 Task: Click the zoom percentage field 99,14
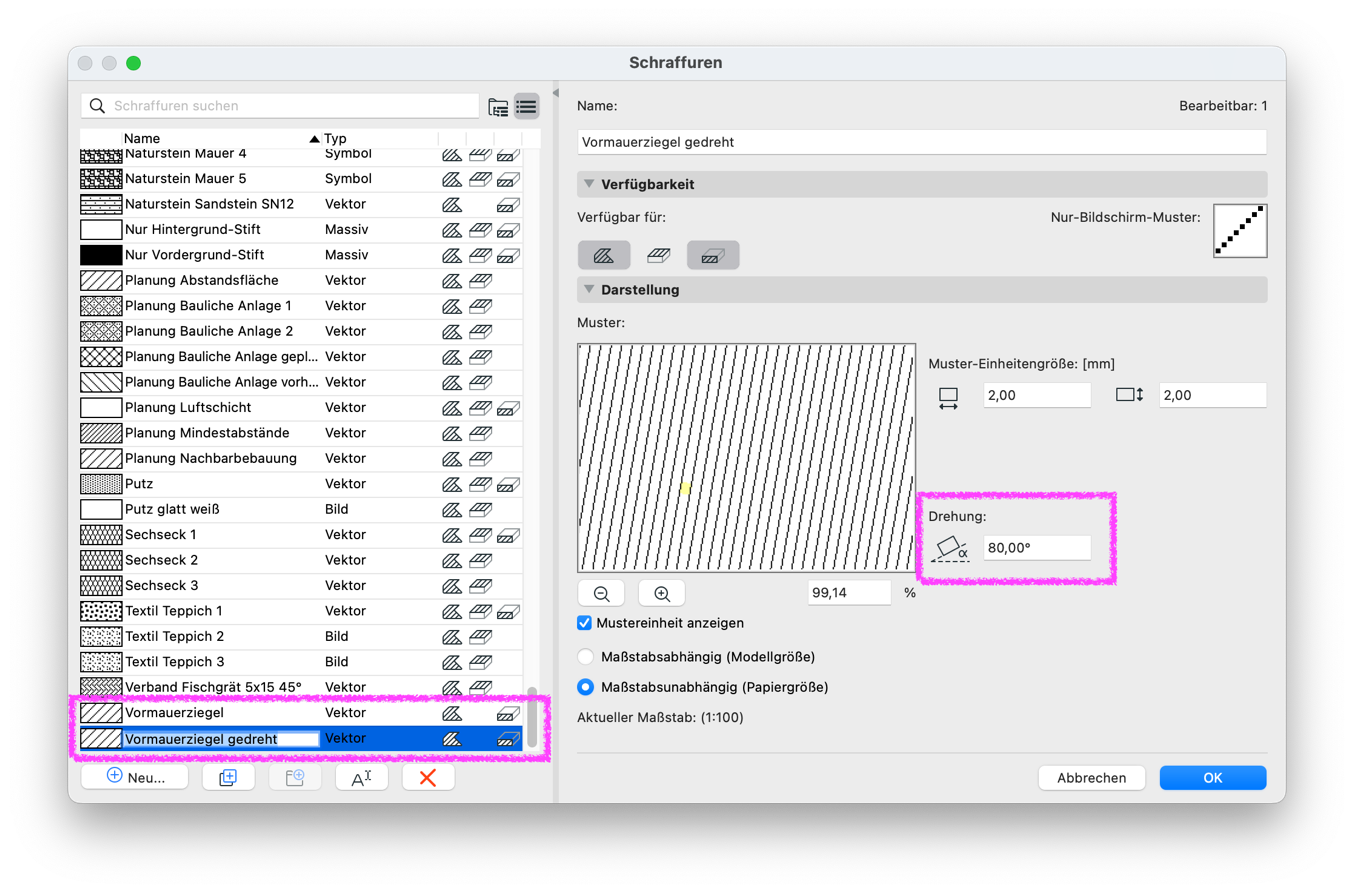point(850,593)
